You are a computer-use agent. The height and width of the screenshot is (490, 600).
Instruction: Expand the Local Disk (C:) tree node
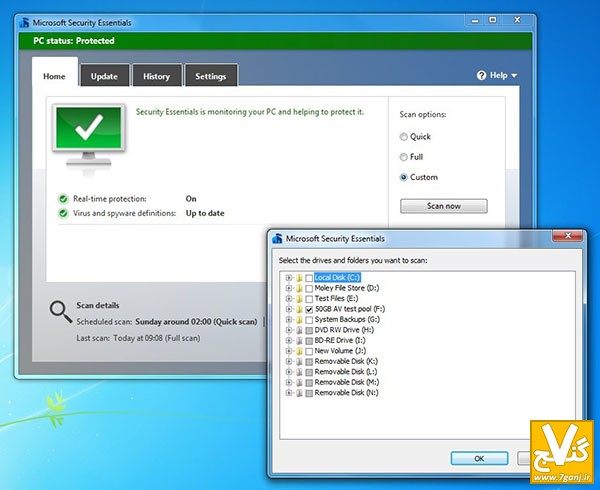288,277
